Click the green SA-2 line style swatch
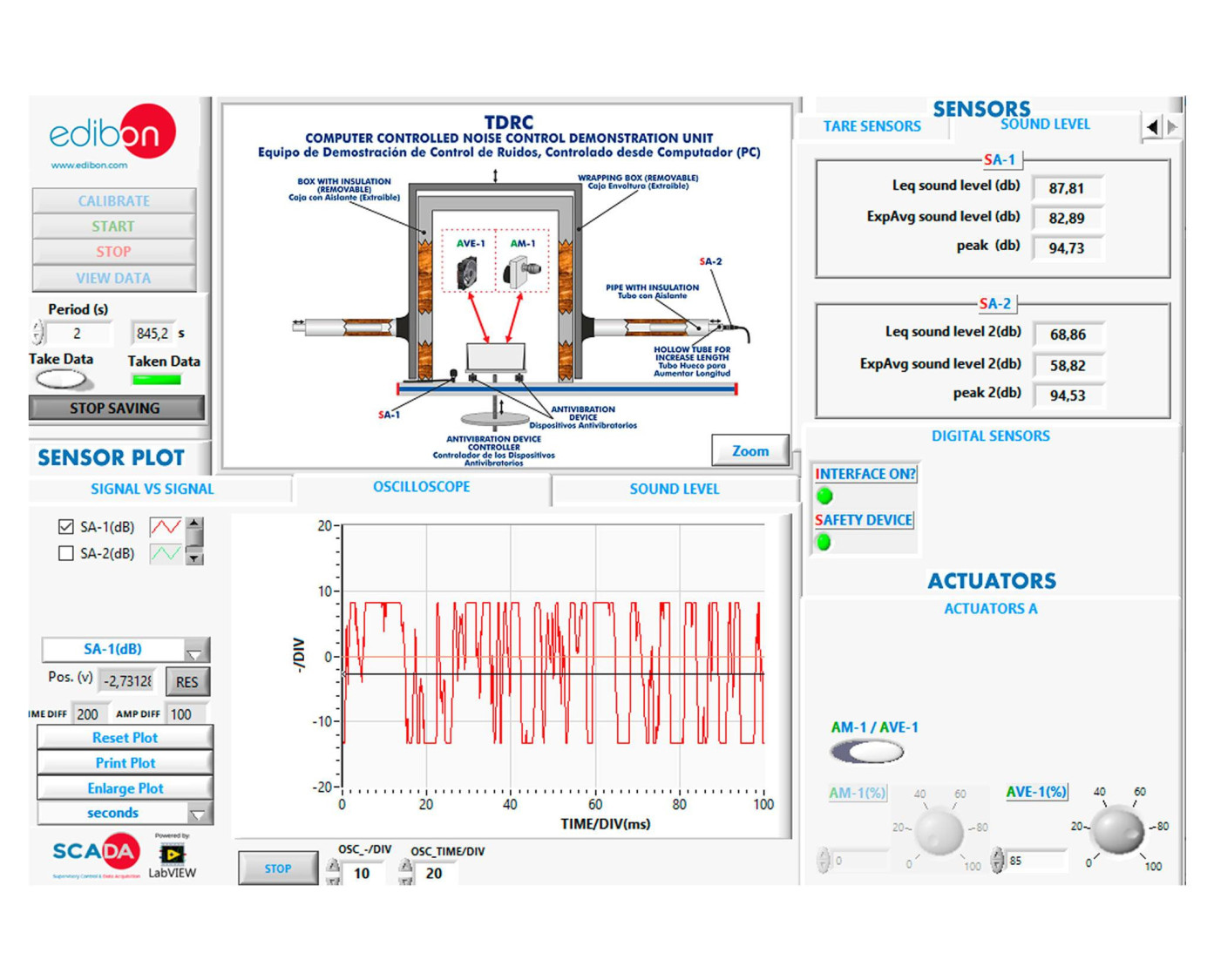 coord(165,553)
